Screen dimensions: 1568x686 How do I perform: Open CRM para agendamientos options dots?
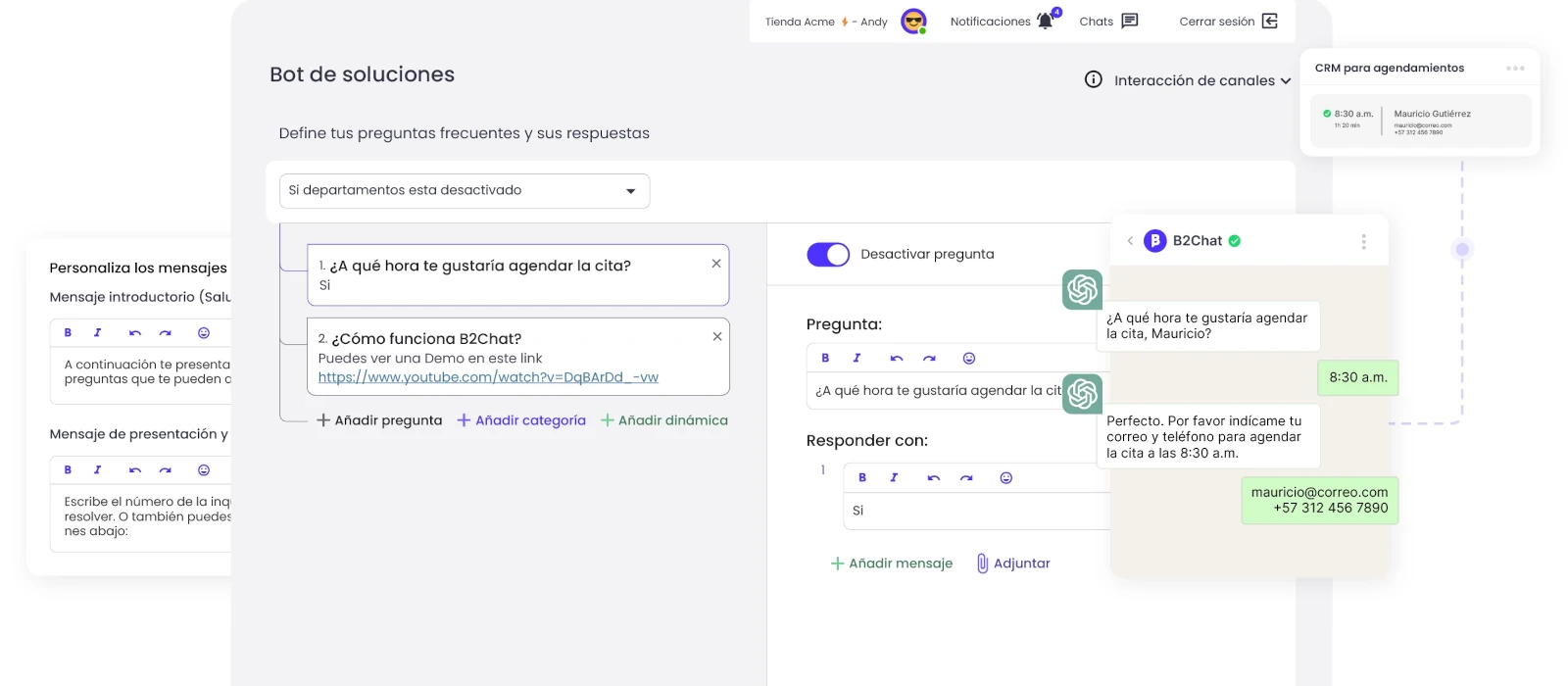pos(1515,69)
